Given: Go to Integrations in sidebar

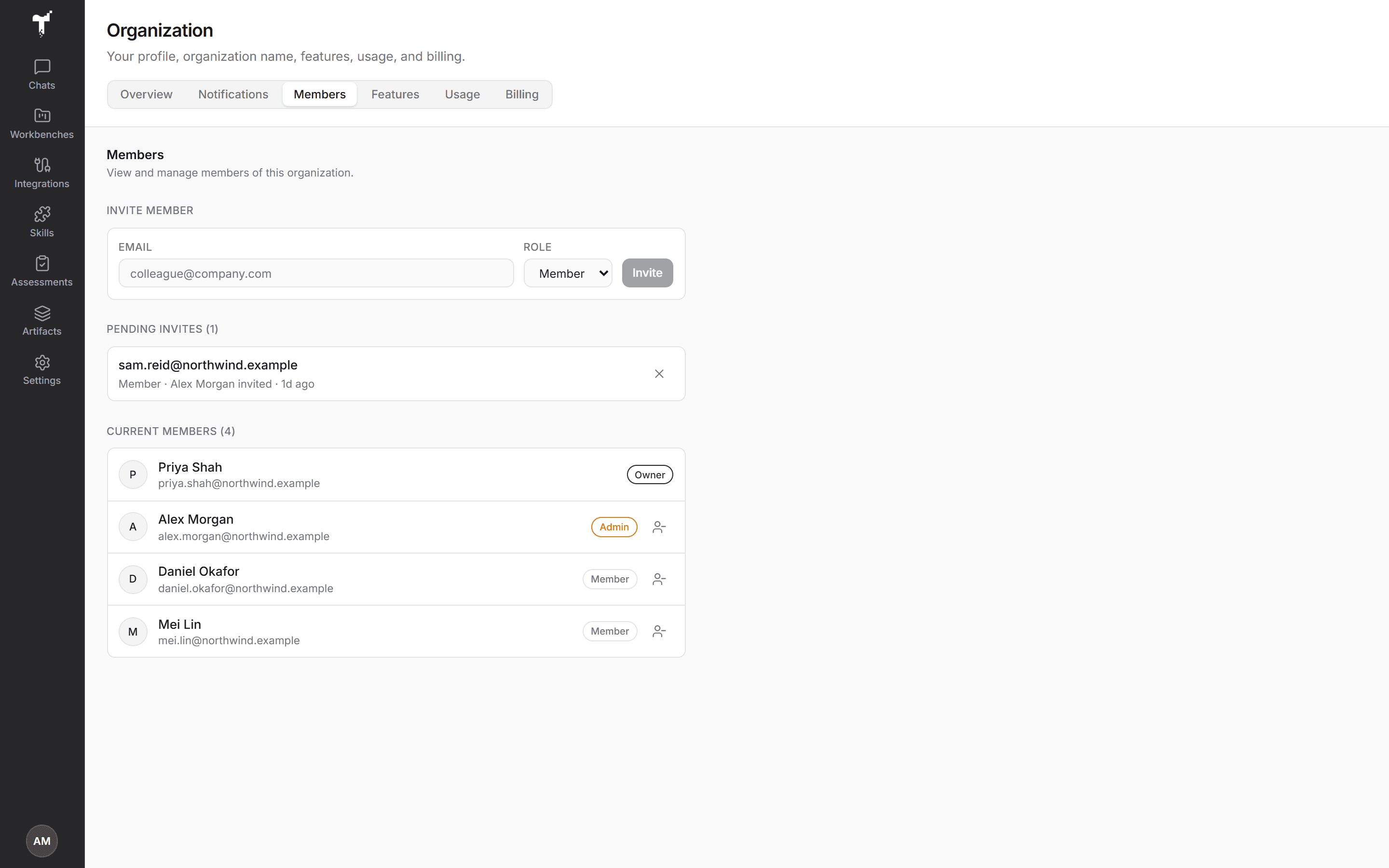Looking at the screenshot, I should point(42,174).
